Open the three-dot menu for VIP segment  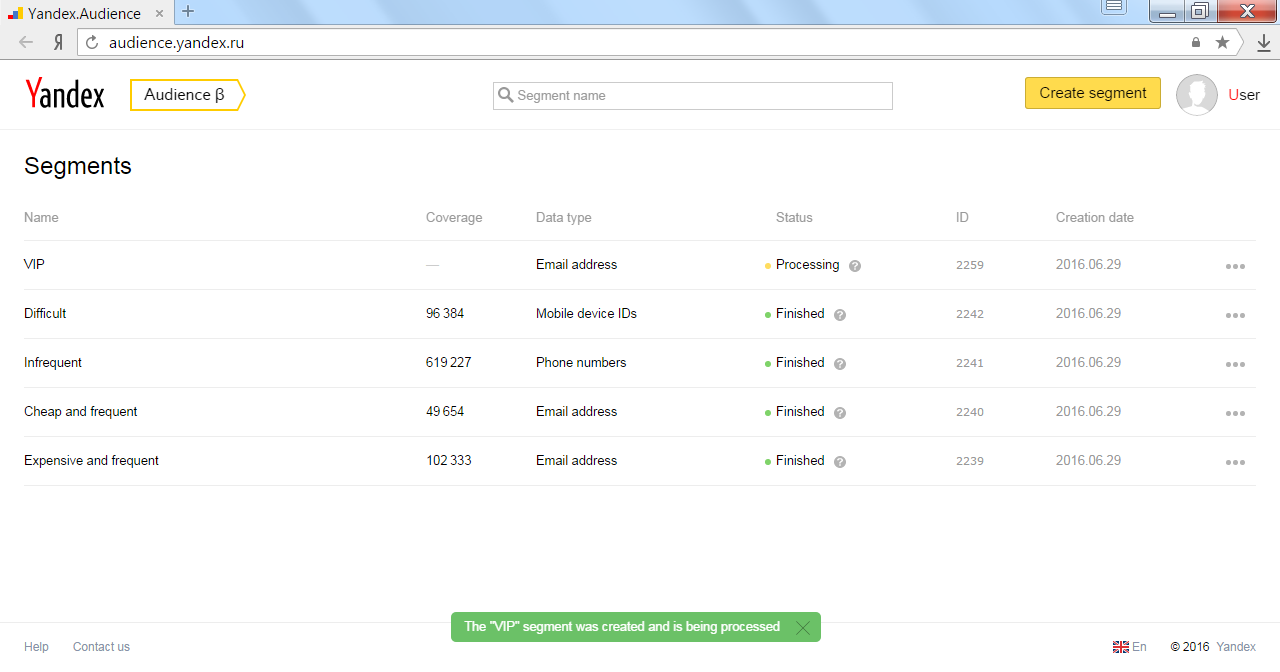point(1235,267)
